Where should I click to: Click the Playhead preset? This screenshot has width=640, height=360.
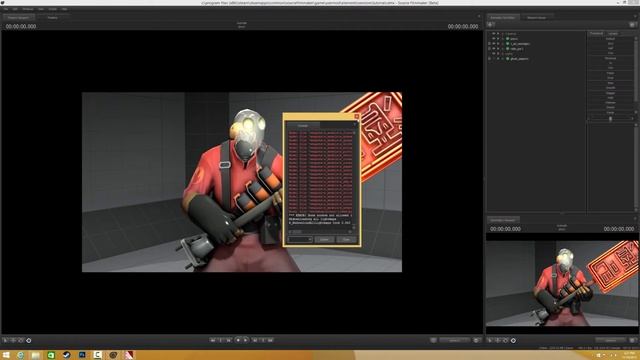point(610,58)
